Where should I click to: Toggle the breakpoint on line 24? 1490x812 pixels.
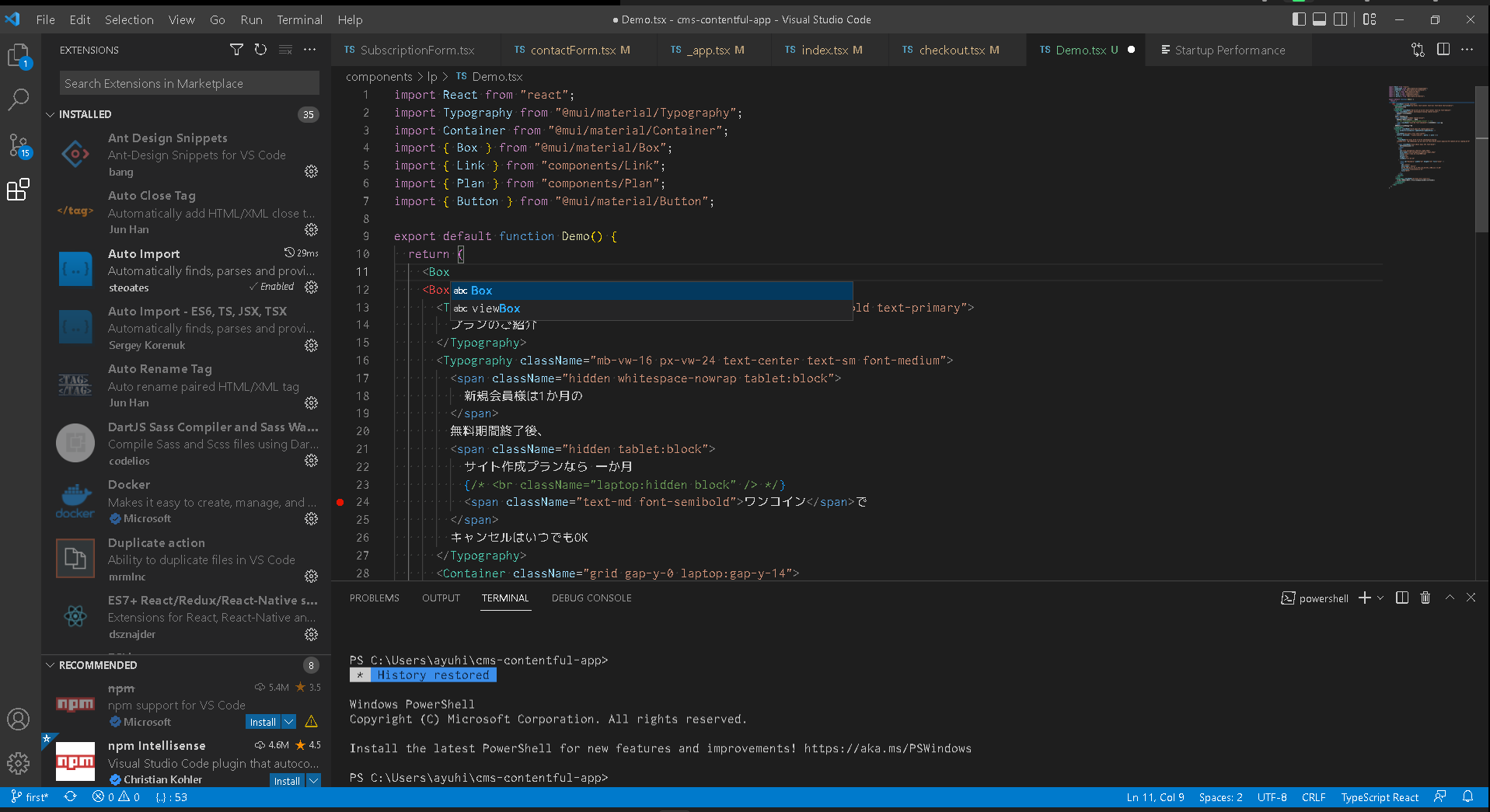[x=340, y=502]
